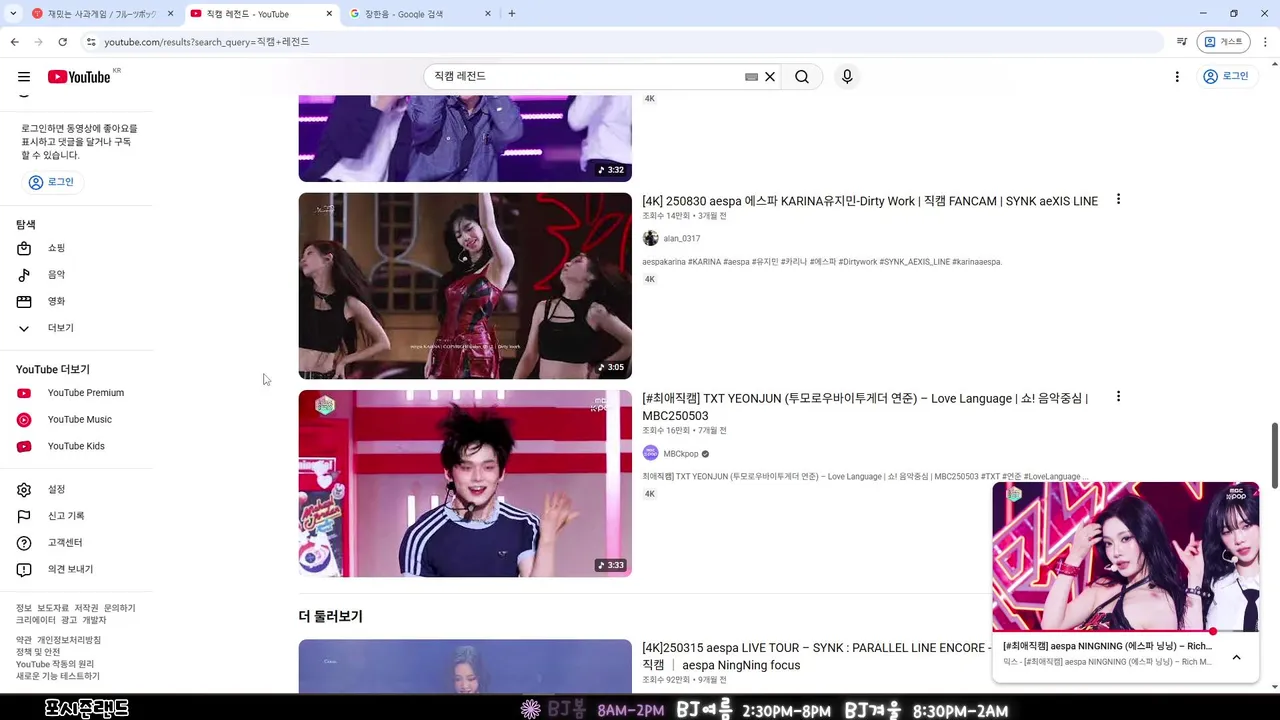Clear the search query with X

(770, 77)
